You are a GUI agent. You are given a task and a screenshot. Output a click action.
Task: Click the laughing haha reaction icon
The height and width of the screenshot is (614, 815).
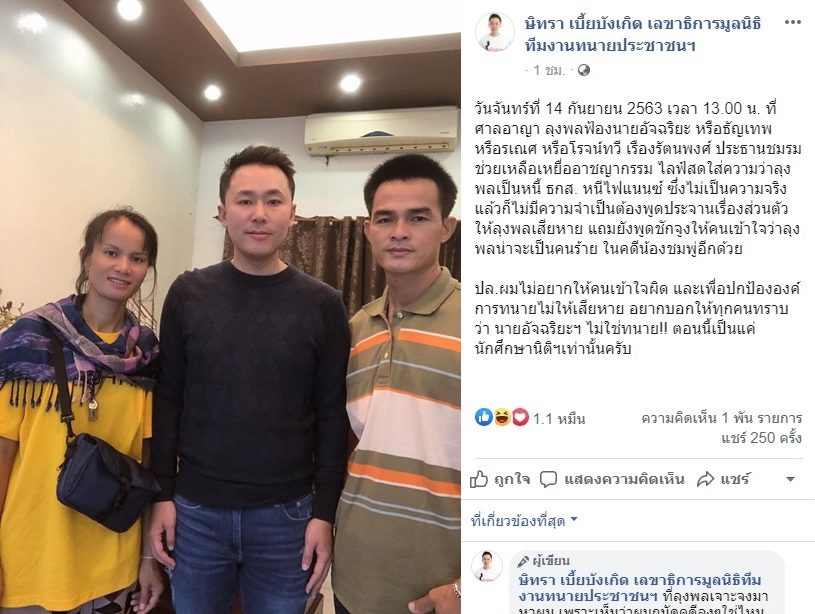502,417
